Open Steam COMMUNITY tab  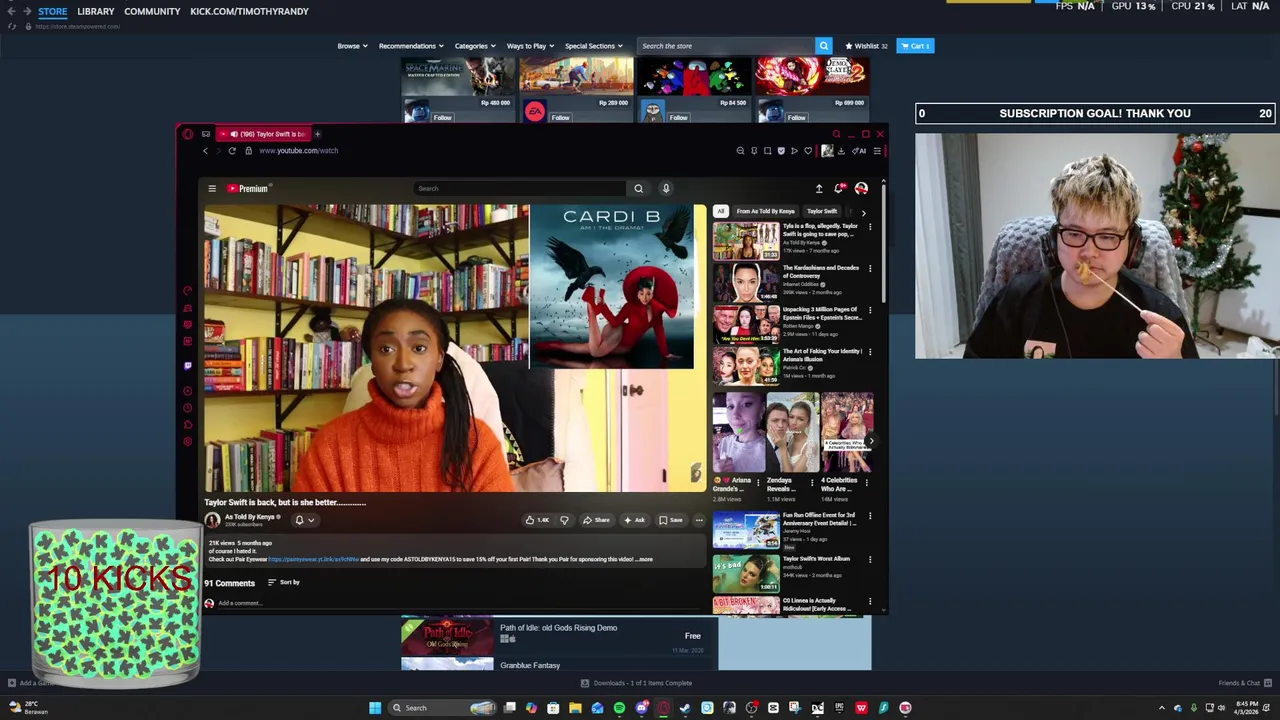pyautogui.click(x=152, y=11)
